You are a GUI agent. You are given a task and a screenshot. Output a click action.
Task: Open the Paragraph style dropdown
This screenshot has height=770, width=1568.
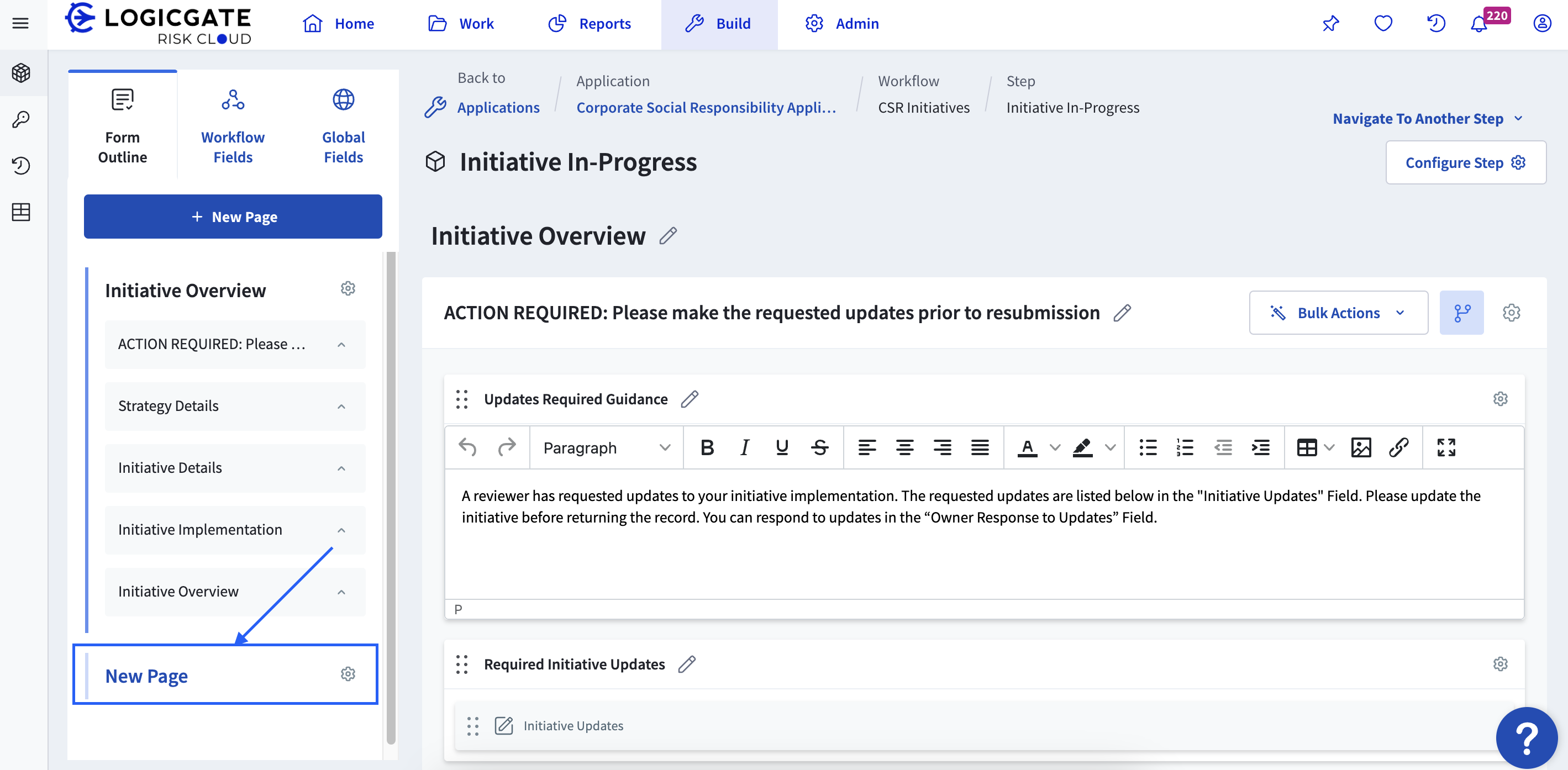(x=606, y=447)
